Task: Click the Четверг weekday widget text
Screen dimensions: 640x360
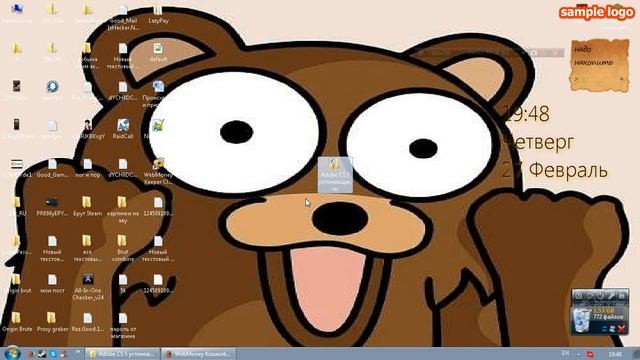Action: tap(538, 142)
